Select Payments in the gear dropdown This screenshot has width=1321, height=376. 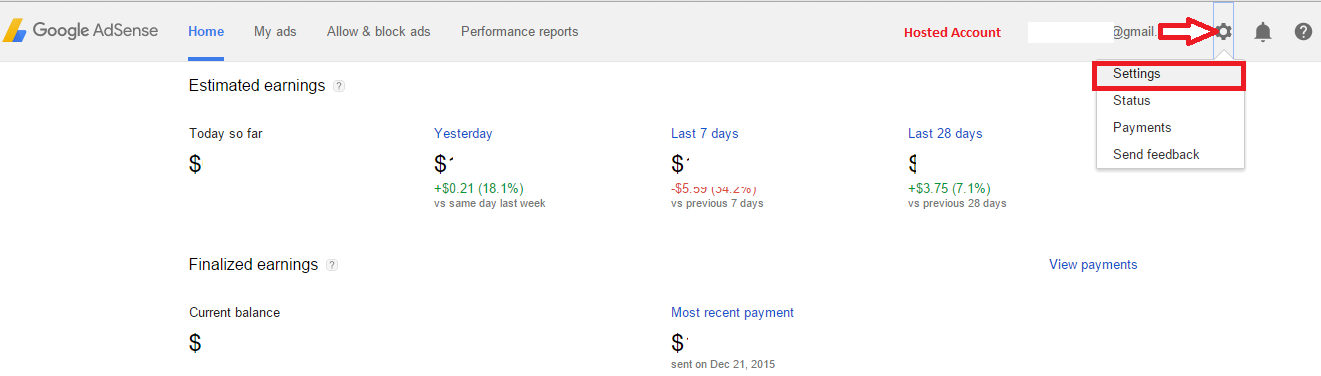[1170, 128]
